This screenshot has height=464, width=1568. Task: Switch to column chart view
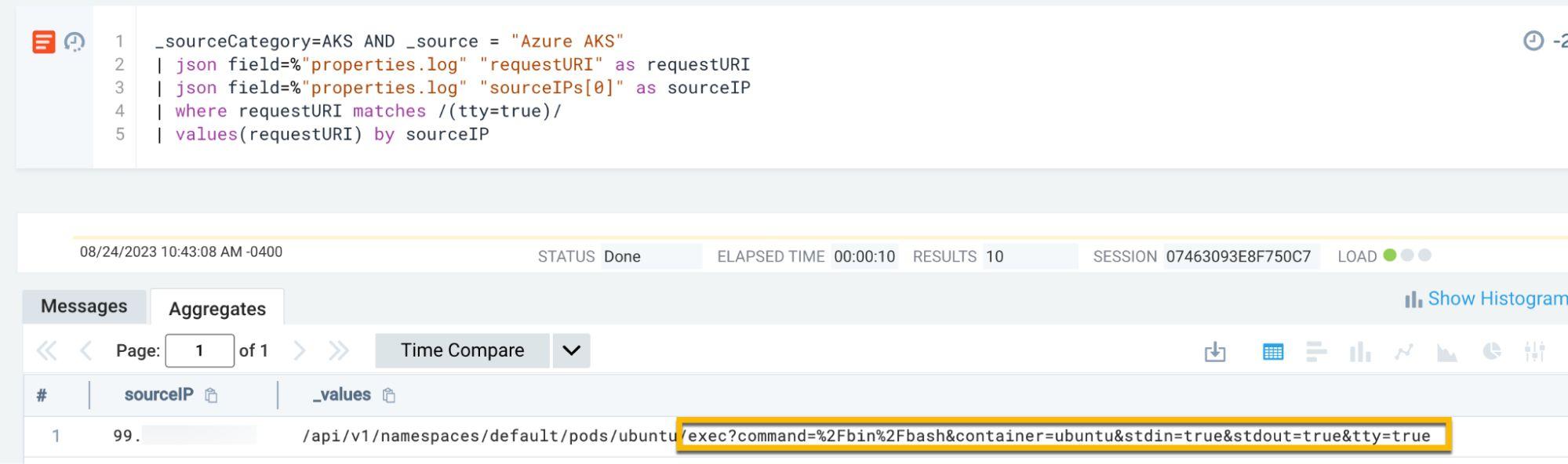pos(1360,352)
